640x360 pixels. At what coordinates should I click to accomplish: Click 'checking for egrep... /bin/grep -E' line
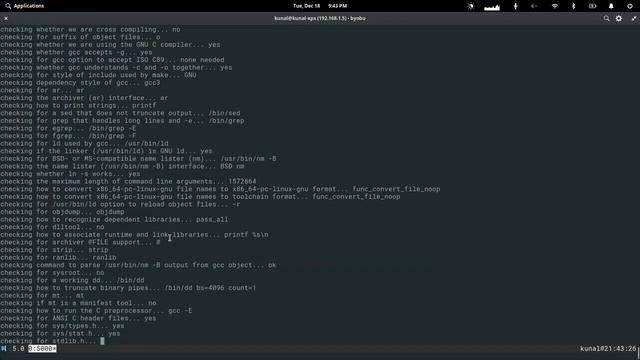click(x=68, y=128)
